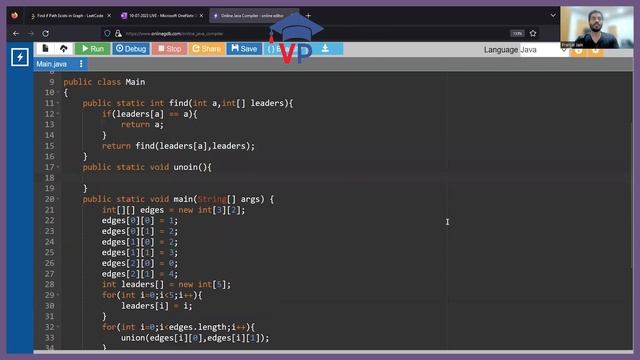
Task: Create a new file with the page icon
Action: 45,49
